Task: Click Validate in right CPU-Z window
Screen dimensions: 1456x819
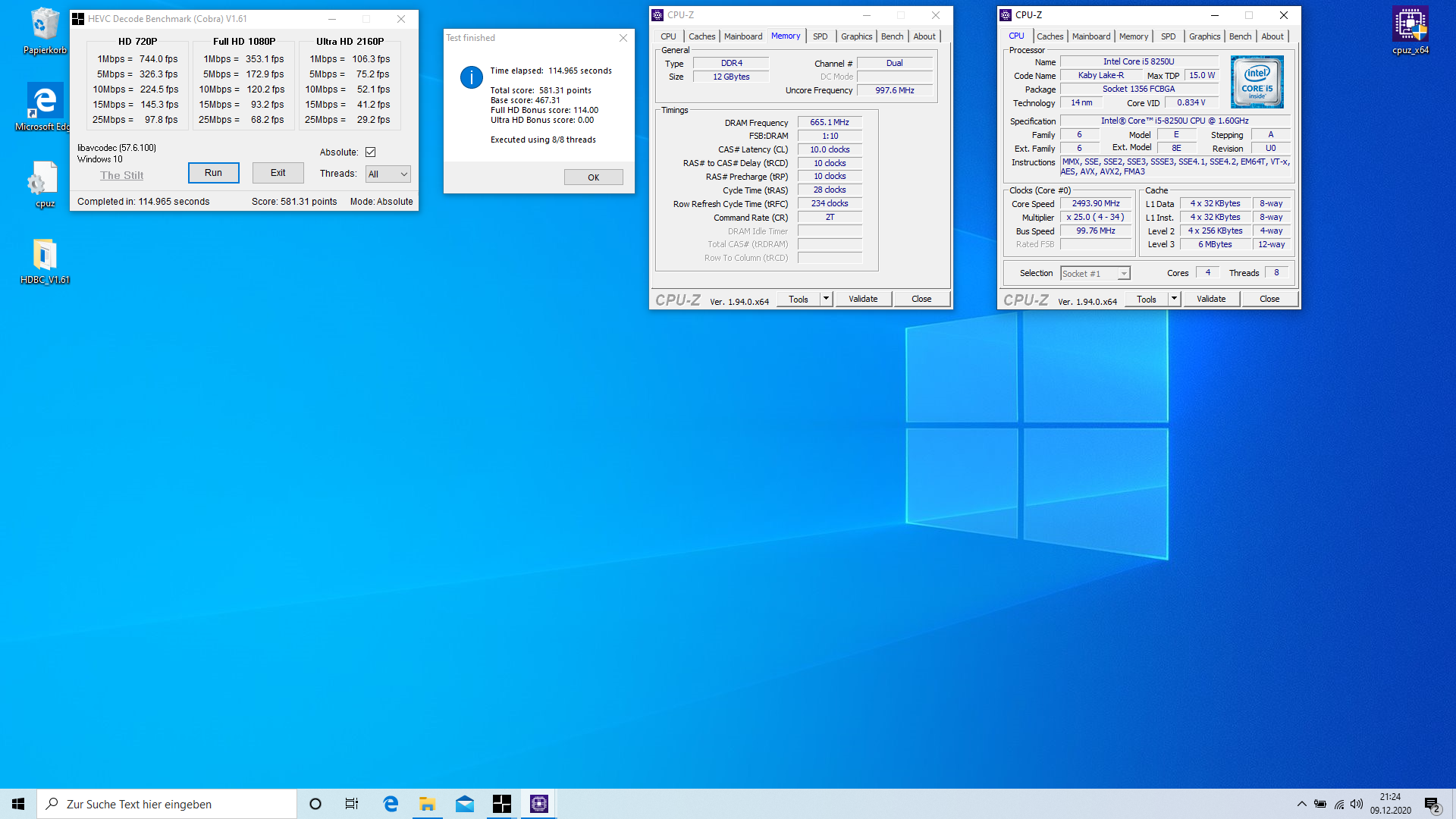Action: 1211,299
